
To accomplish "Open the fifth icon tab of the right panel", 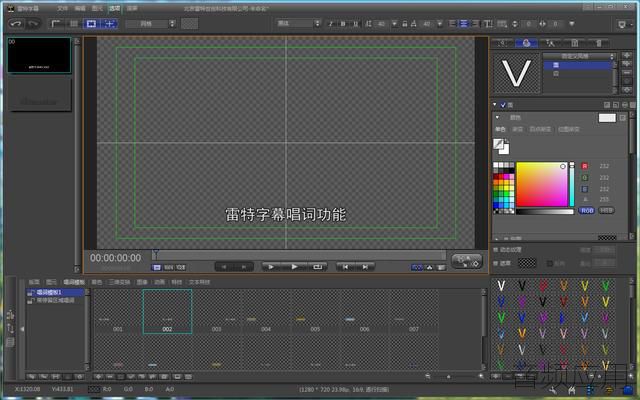I will click(598, 43).
